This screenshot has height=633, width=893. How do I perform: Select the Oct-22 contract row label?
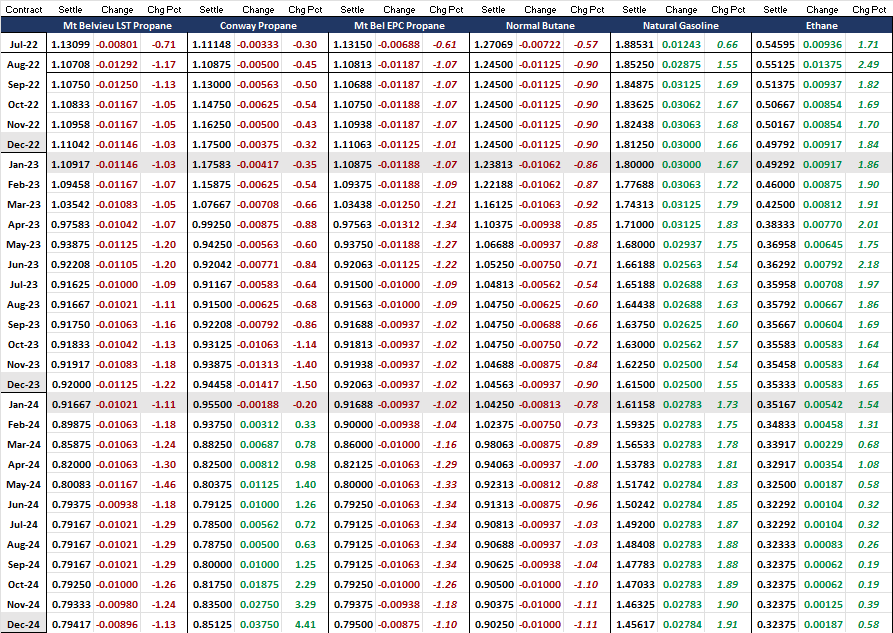(23, 105)
